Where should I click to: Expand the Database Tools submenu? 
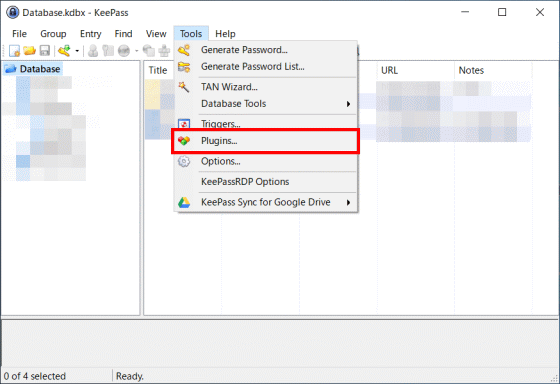266,104
